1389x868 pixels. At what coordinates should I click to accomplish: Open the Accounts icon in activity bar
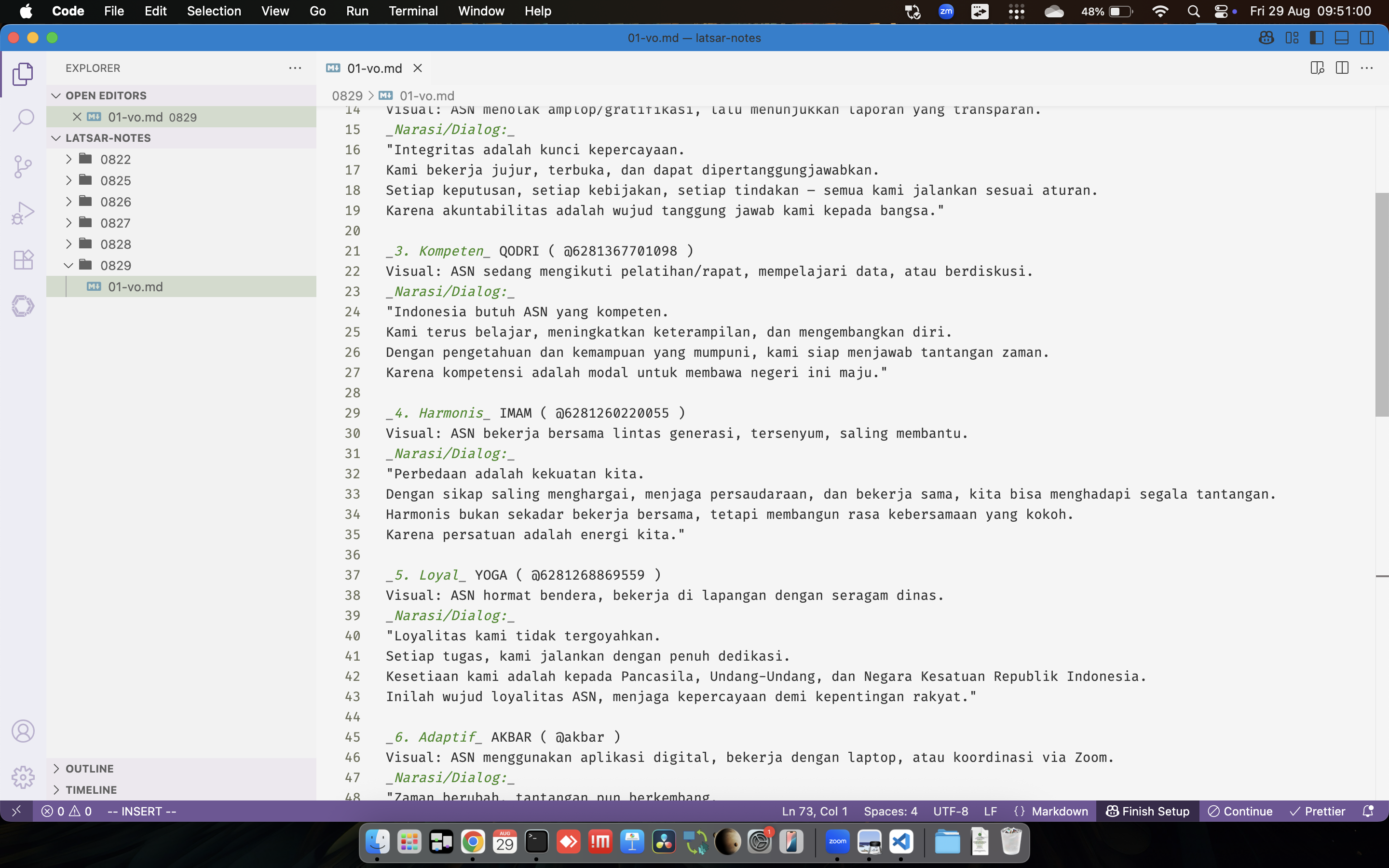(23, 731)
